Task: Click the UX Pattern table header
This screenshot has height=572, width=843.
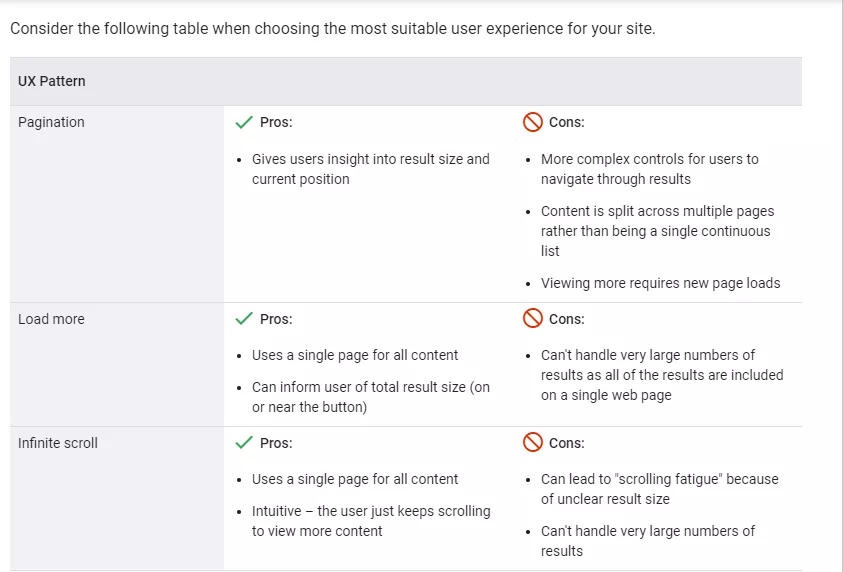Action: 52,81
